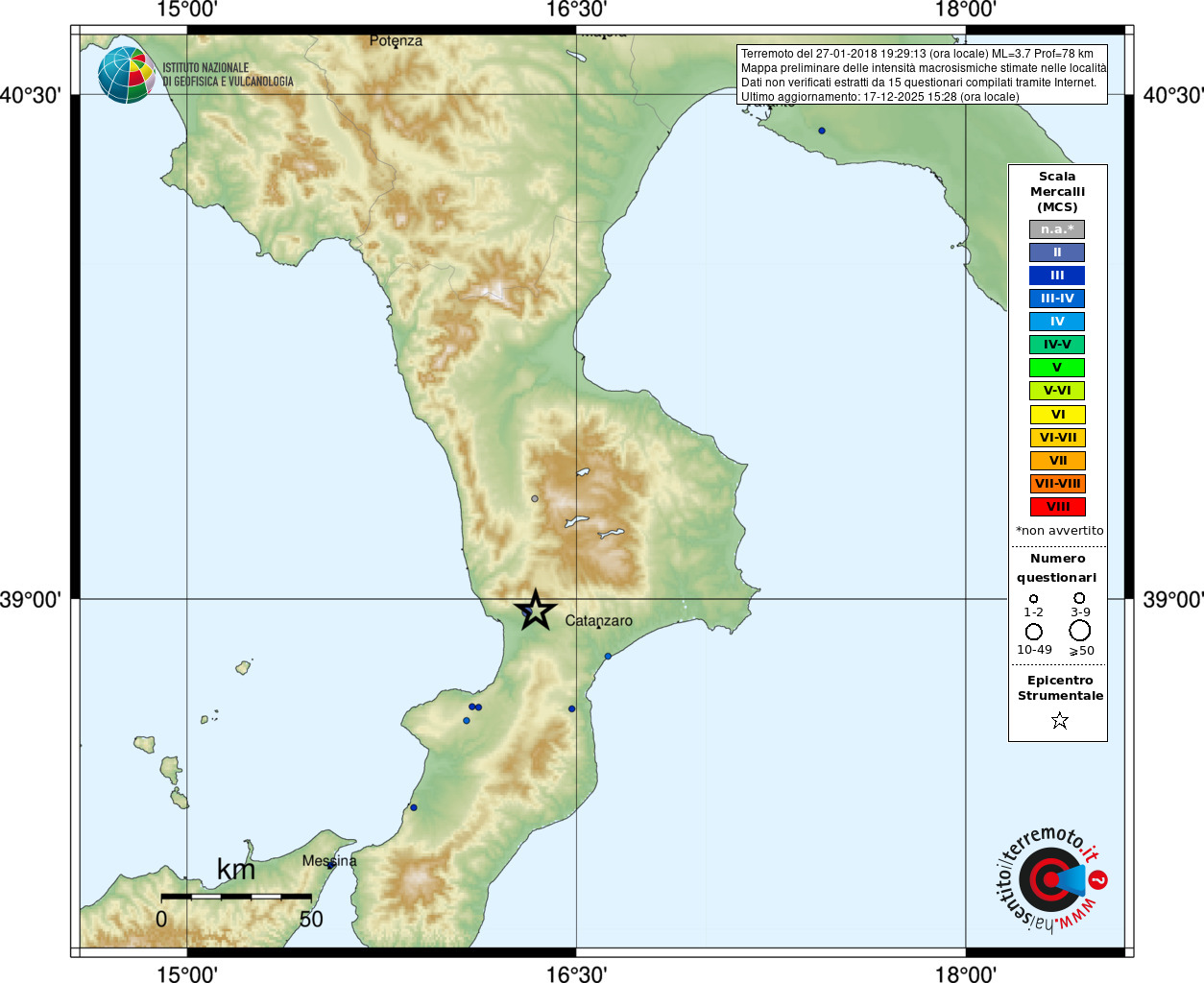Image resolution: width=1204 pixels, height=983 pixels.
Task: Click the ≥50 questionnaires circle symbol
Action: [1080, 631]
